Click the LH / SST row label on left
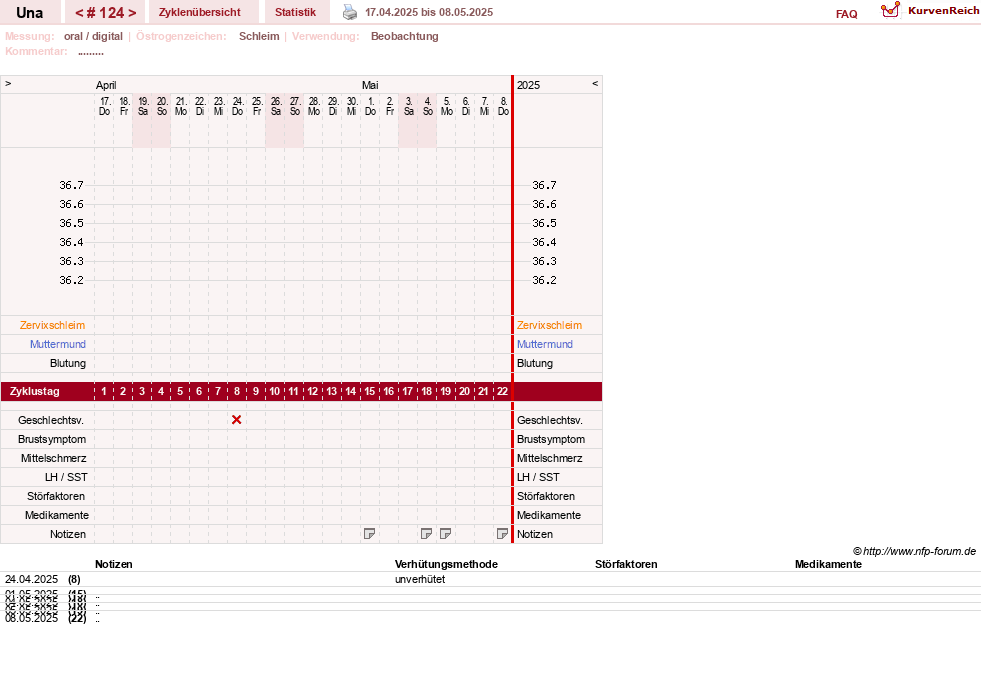The height and width of the screenshot is (683, 981). click(66, 477)
